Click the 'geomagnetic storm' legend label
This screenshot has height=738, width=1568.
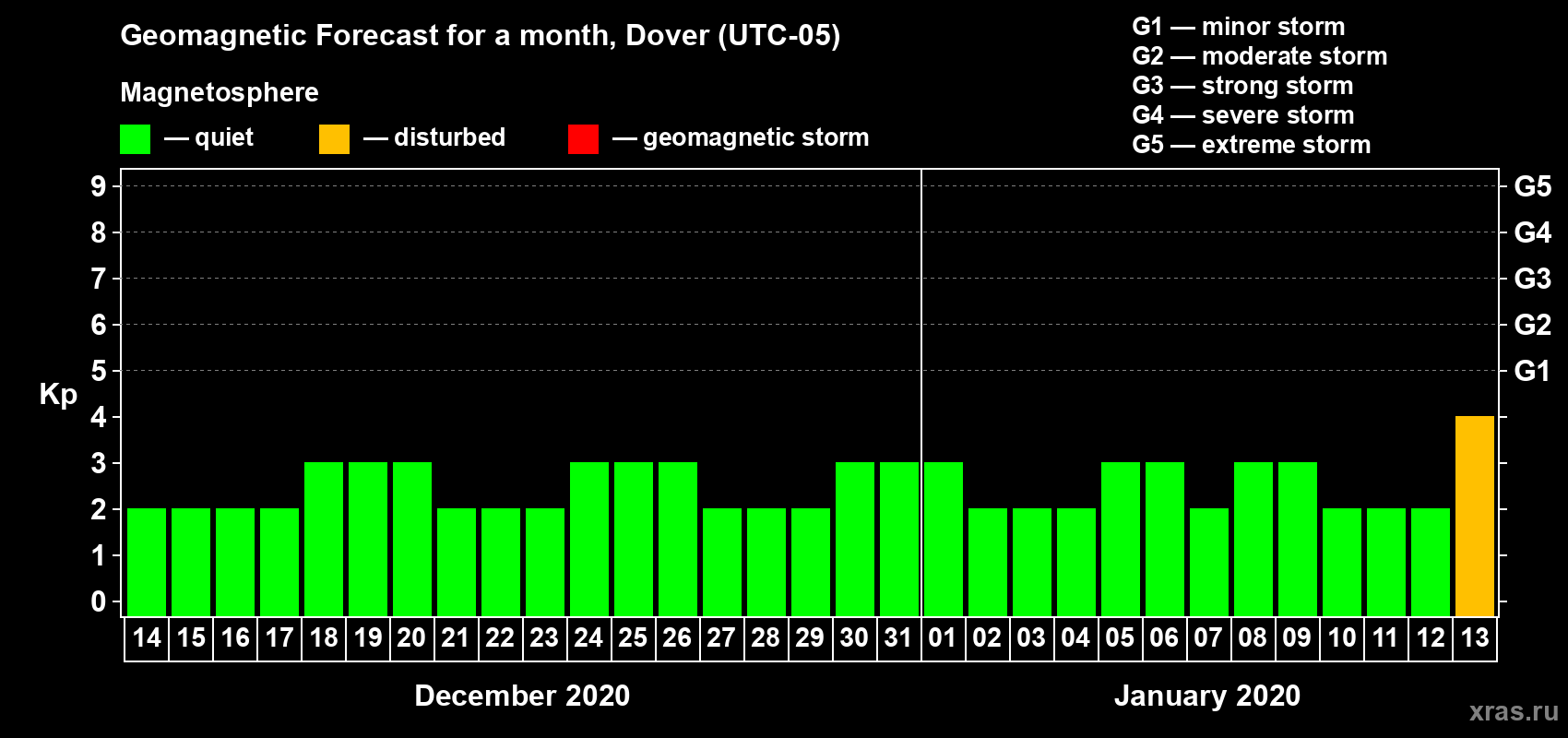pyautogui.click(x=756, y=137)
